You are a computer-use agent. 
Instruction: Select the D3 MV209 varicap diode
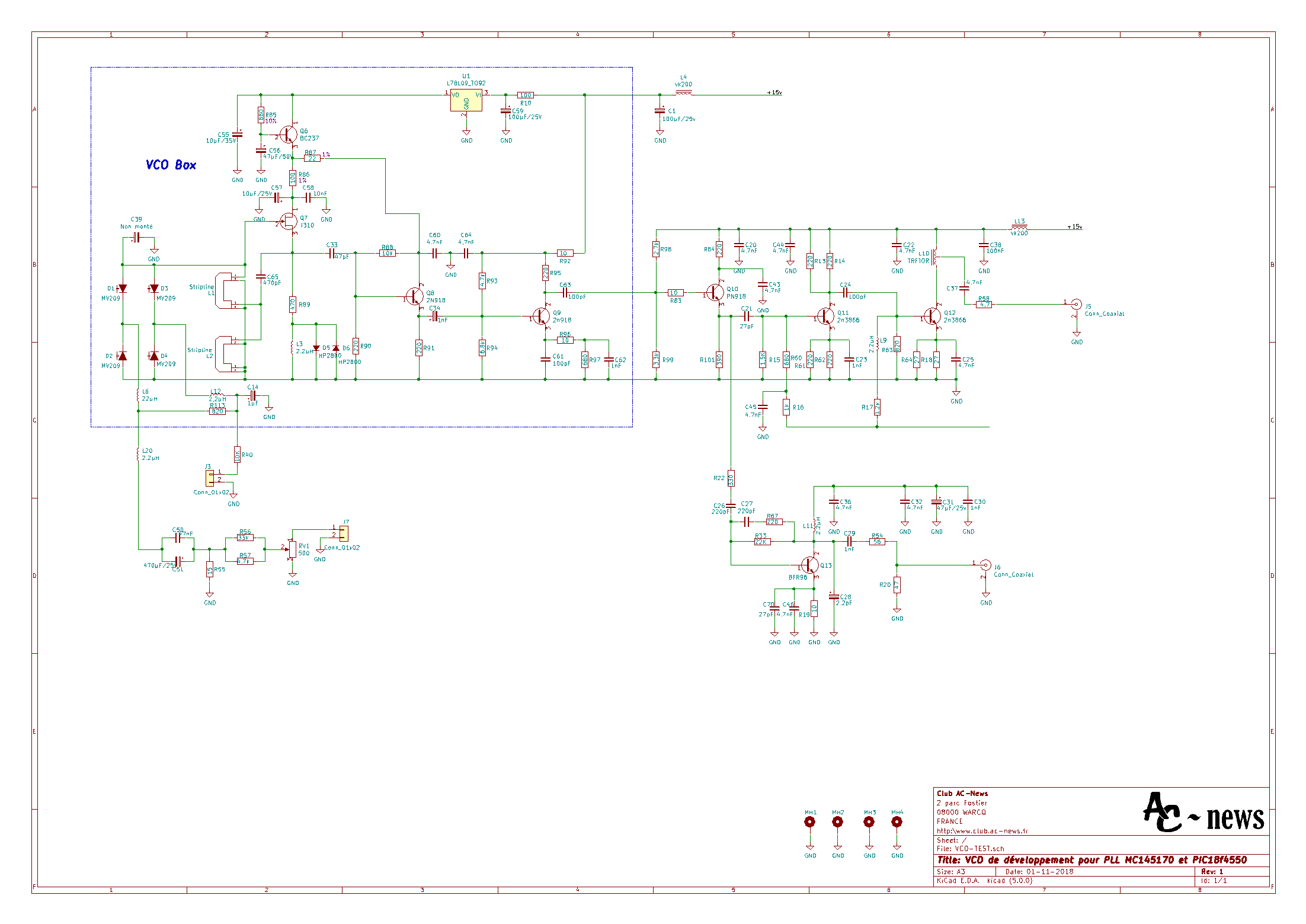click(x=154, y=289)
